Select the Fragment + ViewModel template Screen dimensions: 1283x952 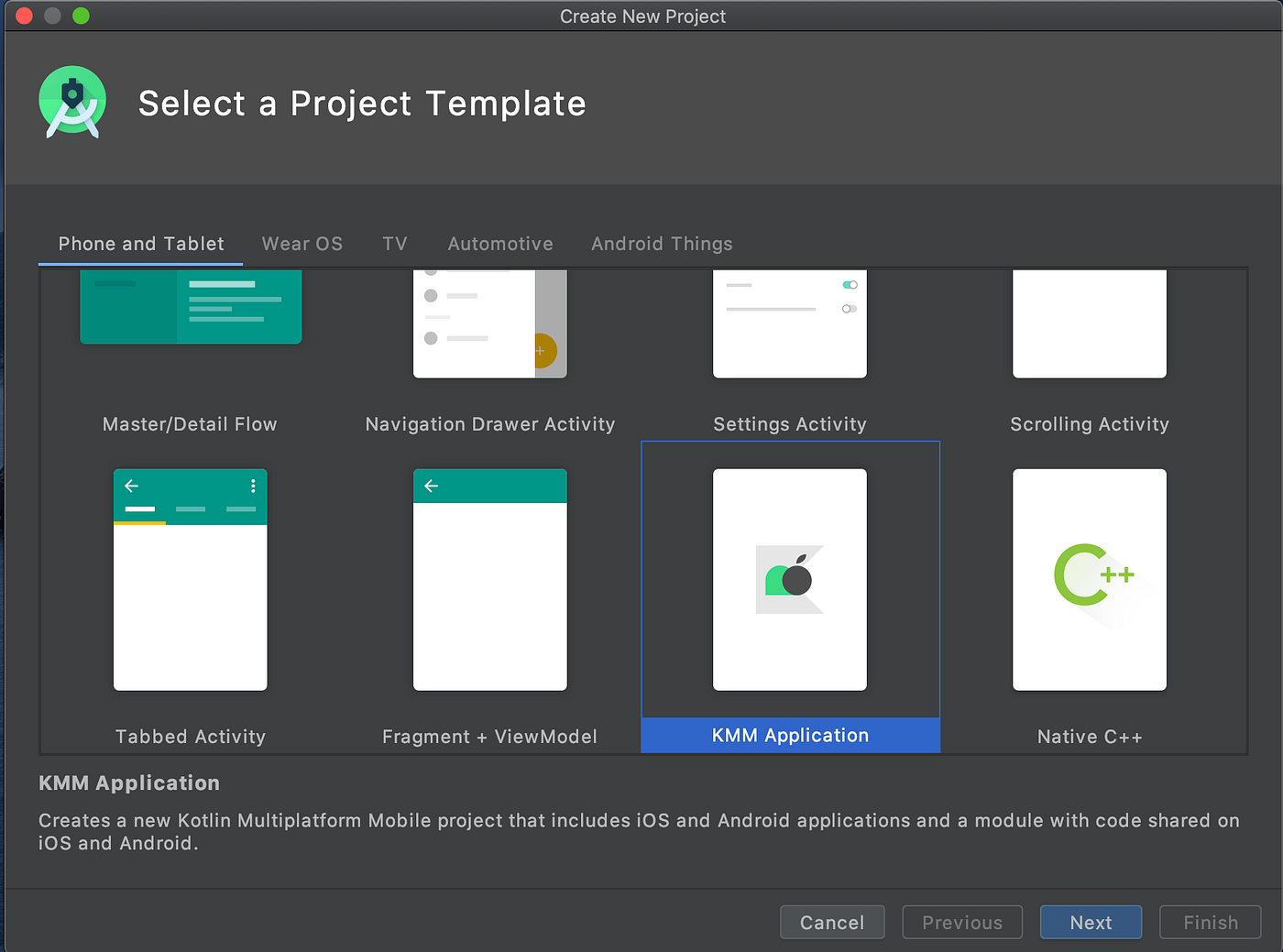(x=489, y=579)
